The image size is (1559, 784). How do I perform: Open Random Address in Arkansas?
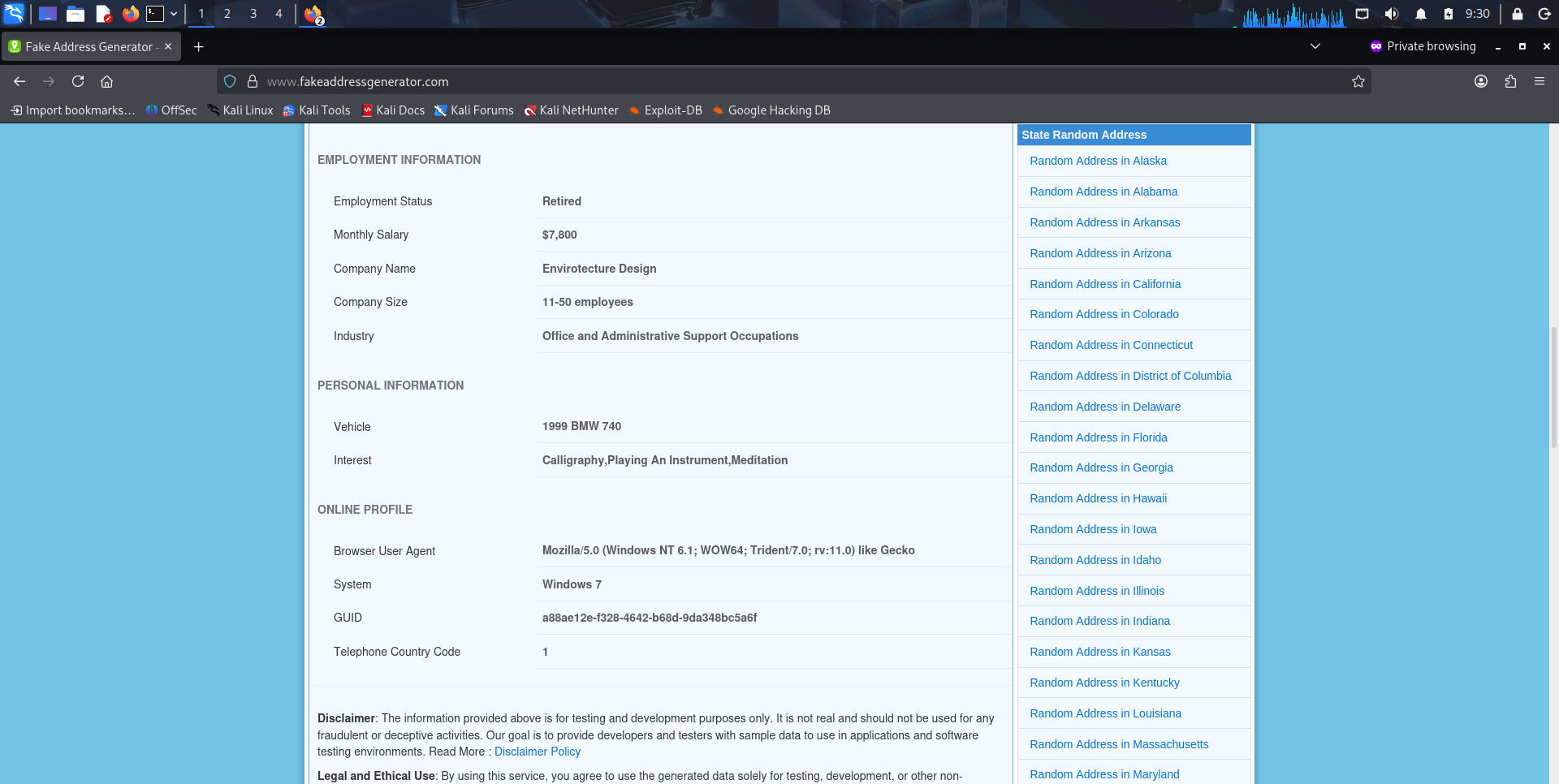click(1105, 222)
